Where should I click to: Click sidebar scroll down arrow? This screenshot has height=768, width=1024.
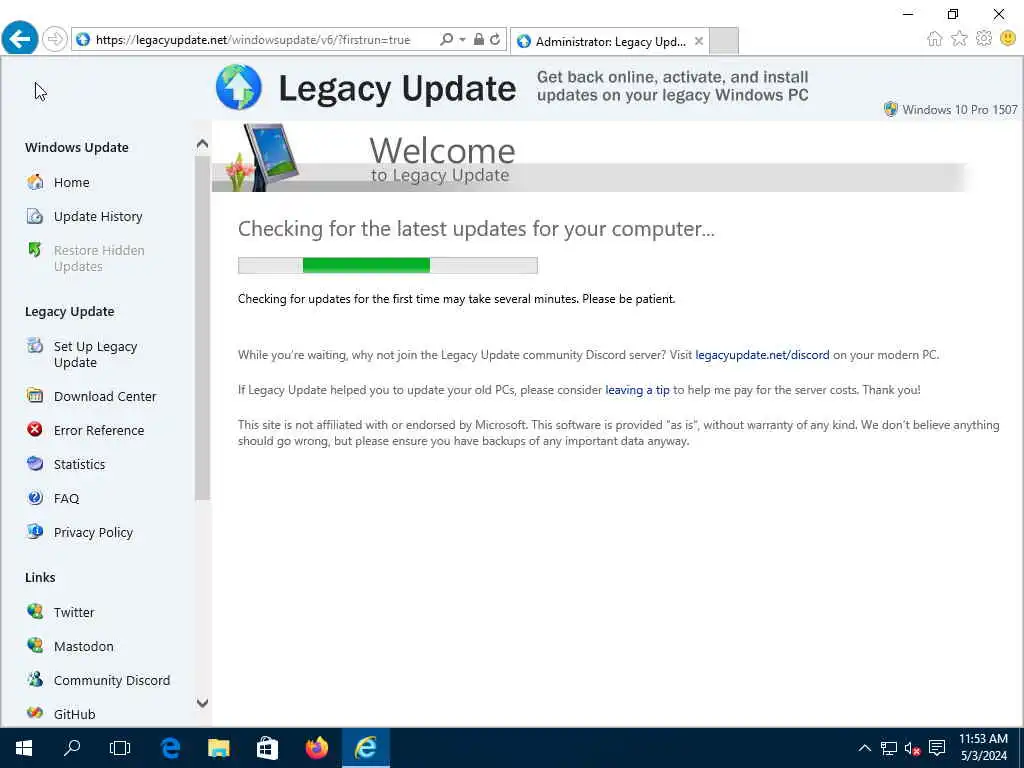(202, 703)
